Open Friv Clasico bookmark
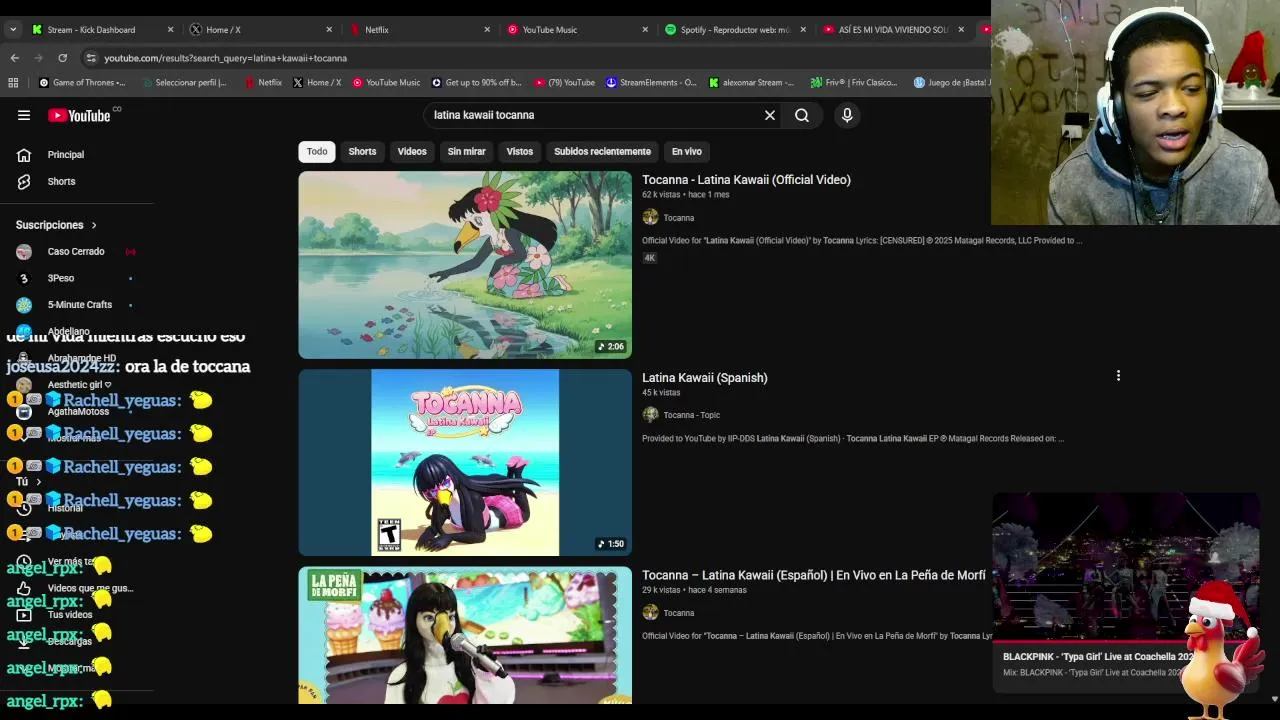The width and height of the screenshot is (1280, 720). click(854, 83)
